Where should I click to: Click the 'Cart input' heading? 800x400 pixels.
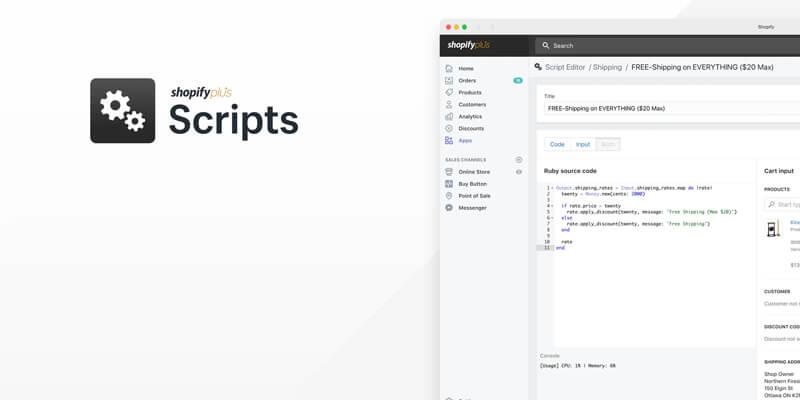779,171
